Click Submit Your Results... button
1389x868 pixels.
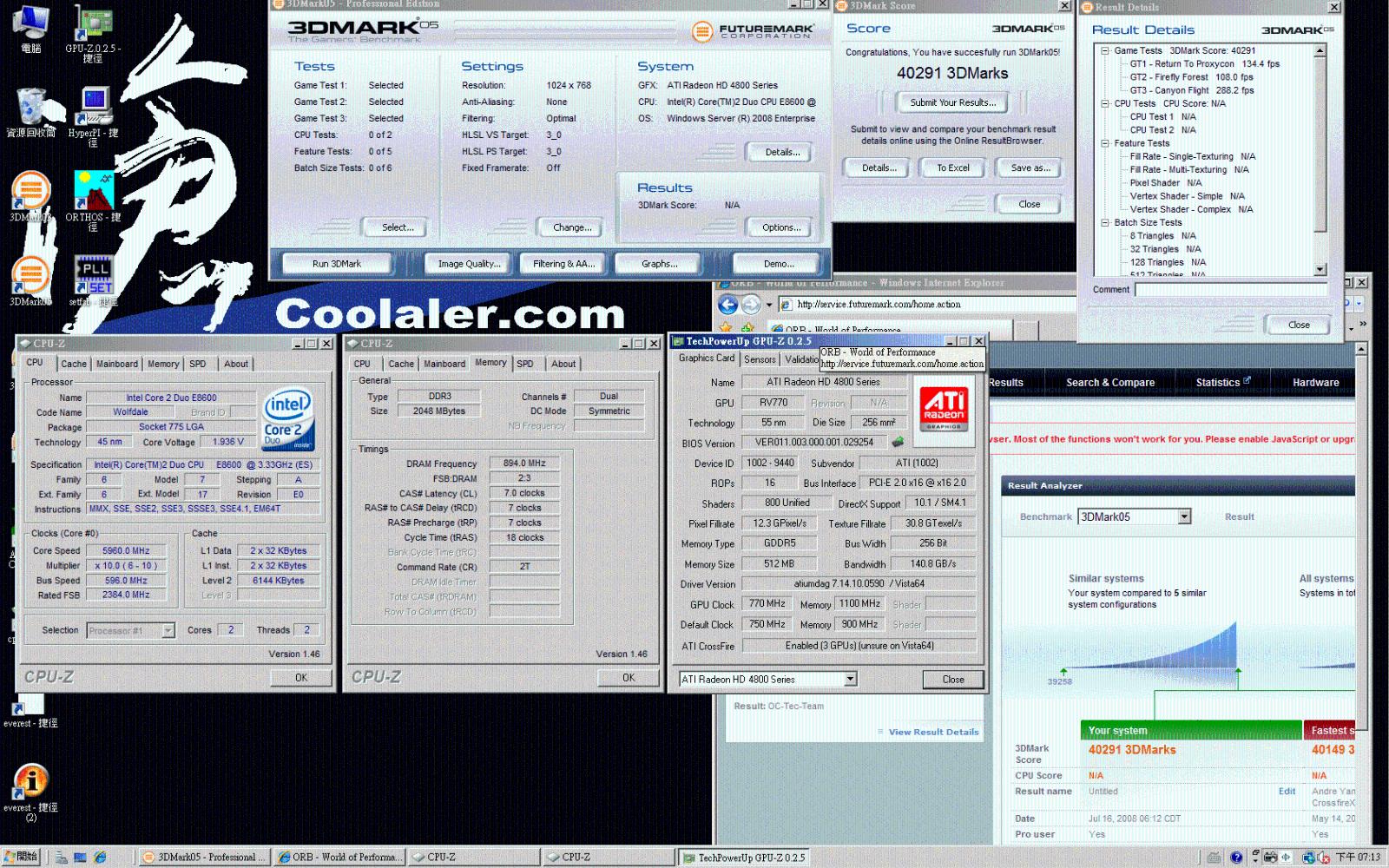coord(952,102)
